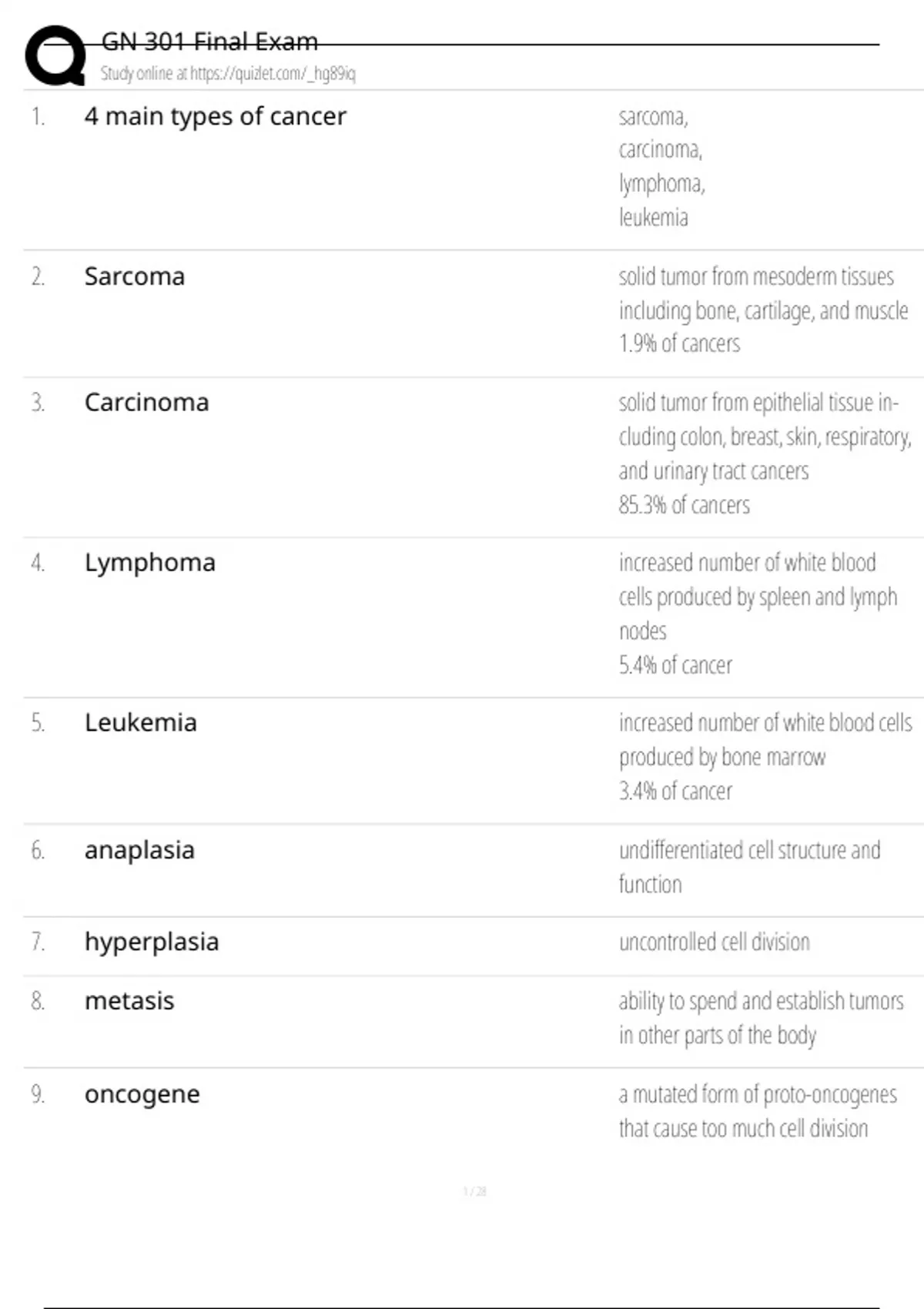Open the quizlet.com study online link

pos(228,74)
